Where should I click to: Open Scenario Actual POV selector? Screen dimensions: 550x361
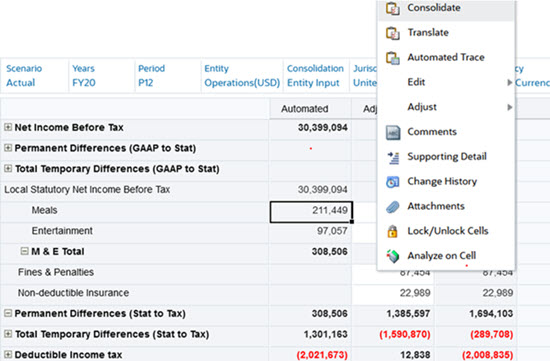[x=34, y=76]
